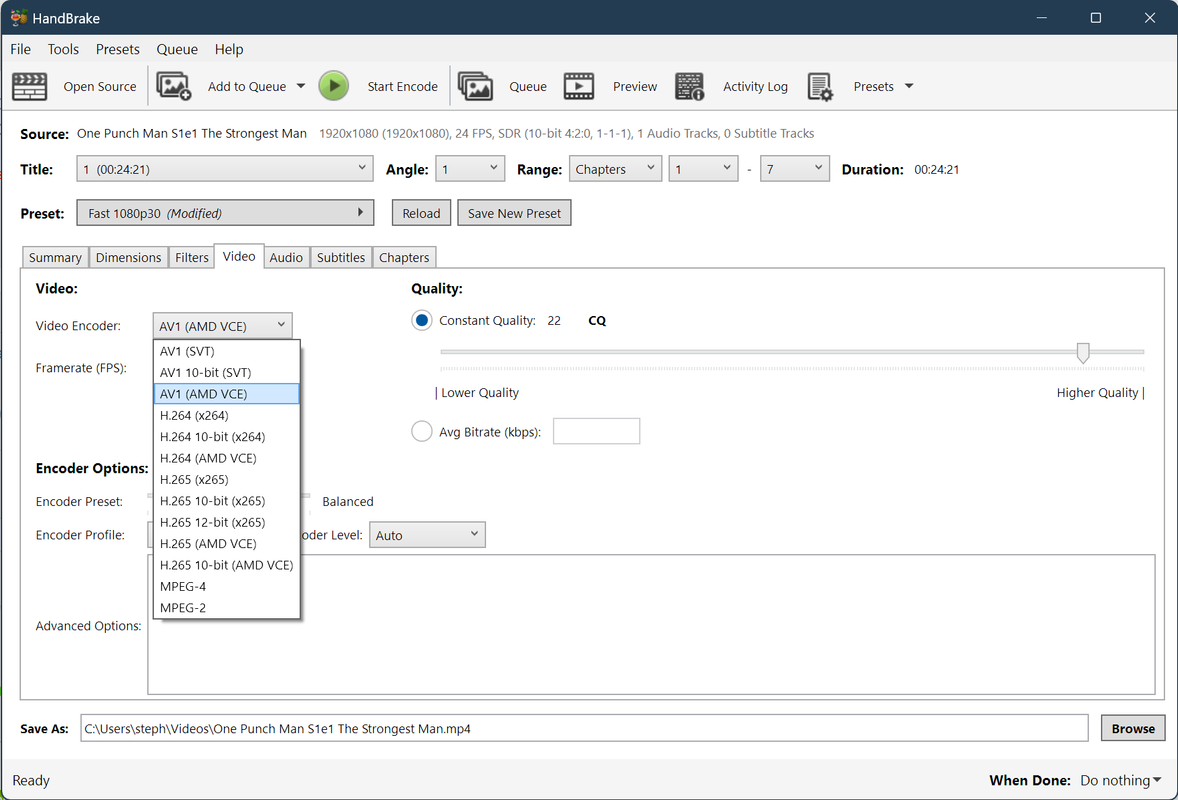Open the Angle dropdown

[x=470, y=169]
